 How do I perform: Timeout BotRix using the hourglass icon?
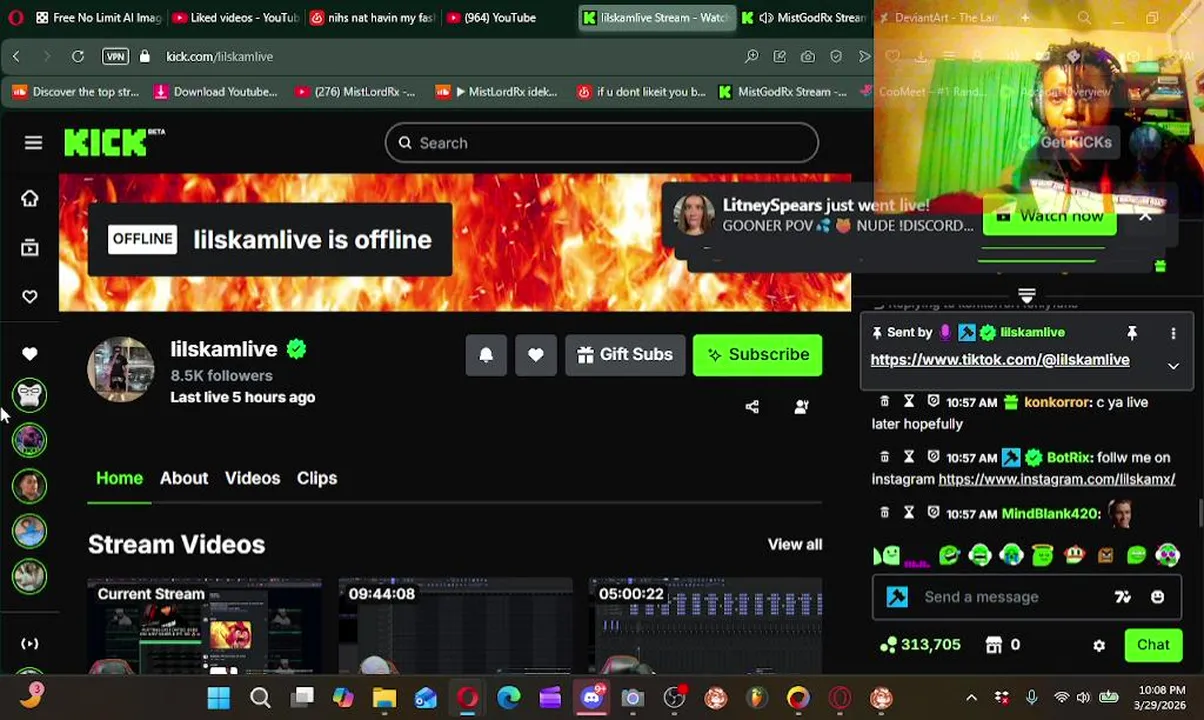pyautogui.click(x=909, y=457)
